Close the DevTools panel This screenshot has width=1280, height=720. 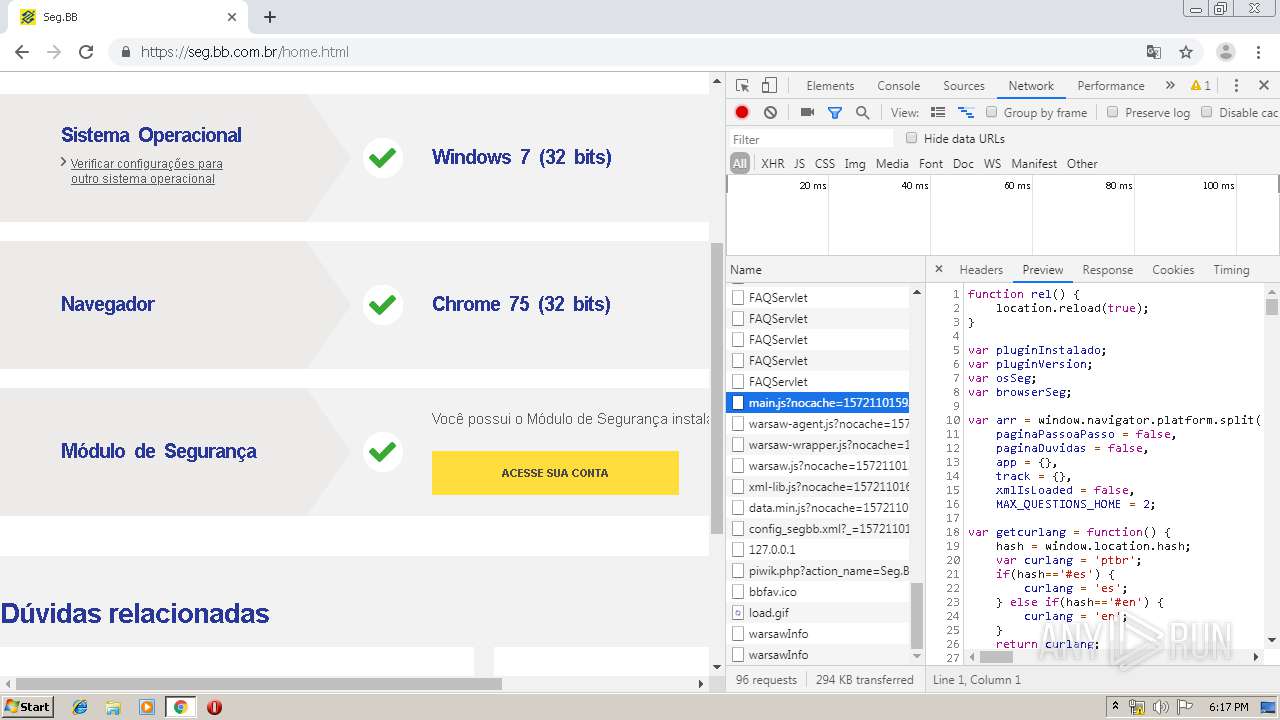1264,86
